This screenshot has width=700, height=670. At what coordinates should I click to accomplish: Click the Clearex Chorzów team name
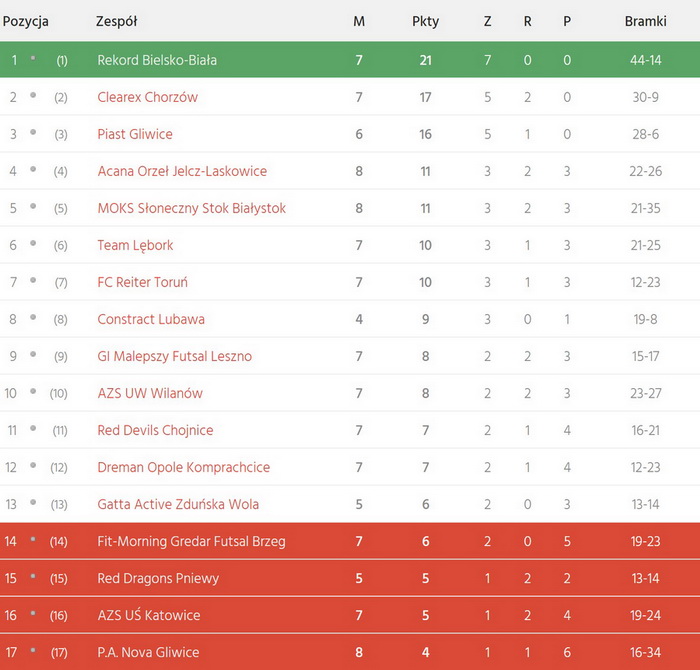point(147,97)
